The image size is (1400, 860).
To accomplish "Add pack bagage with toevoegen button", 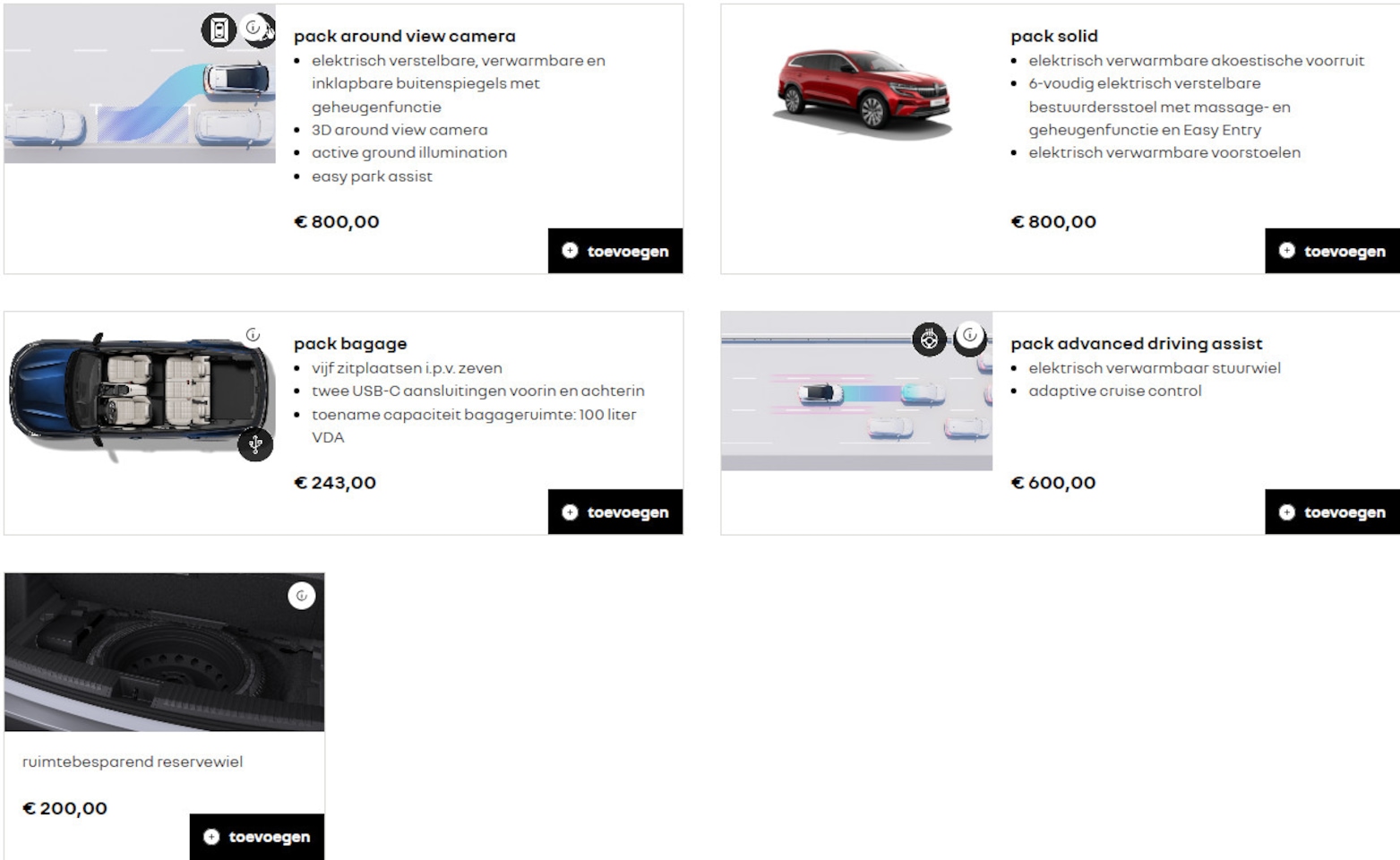I will [615, 512].
